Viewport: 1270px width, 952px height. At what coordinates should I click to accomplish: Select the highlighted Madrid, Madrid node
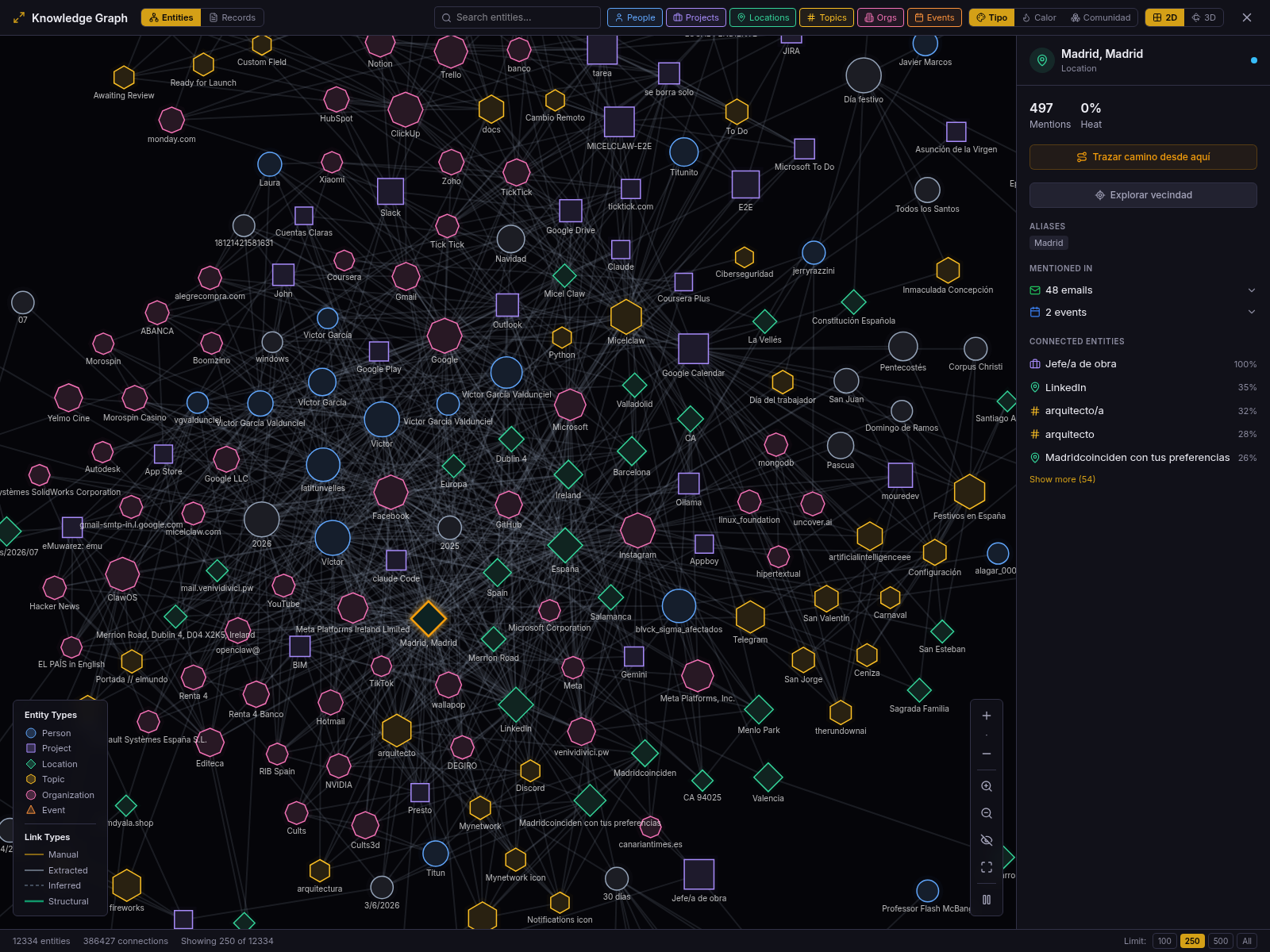pos(429,619)
